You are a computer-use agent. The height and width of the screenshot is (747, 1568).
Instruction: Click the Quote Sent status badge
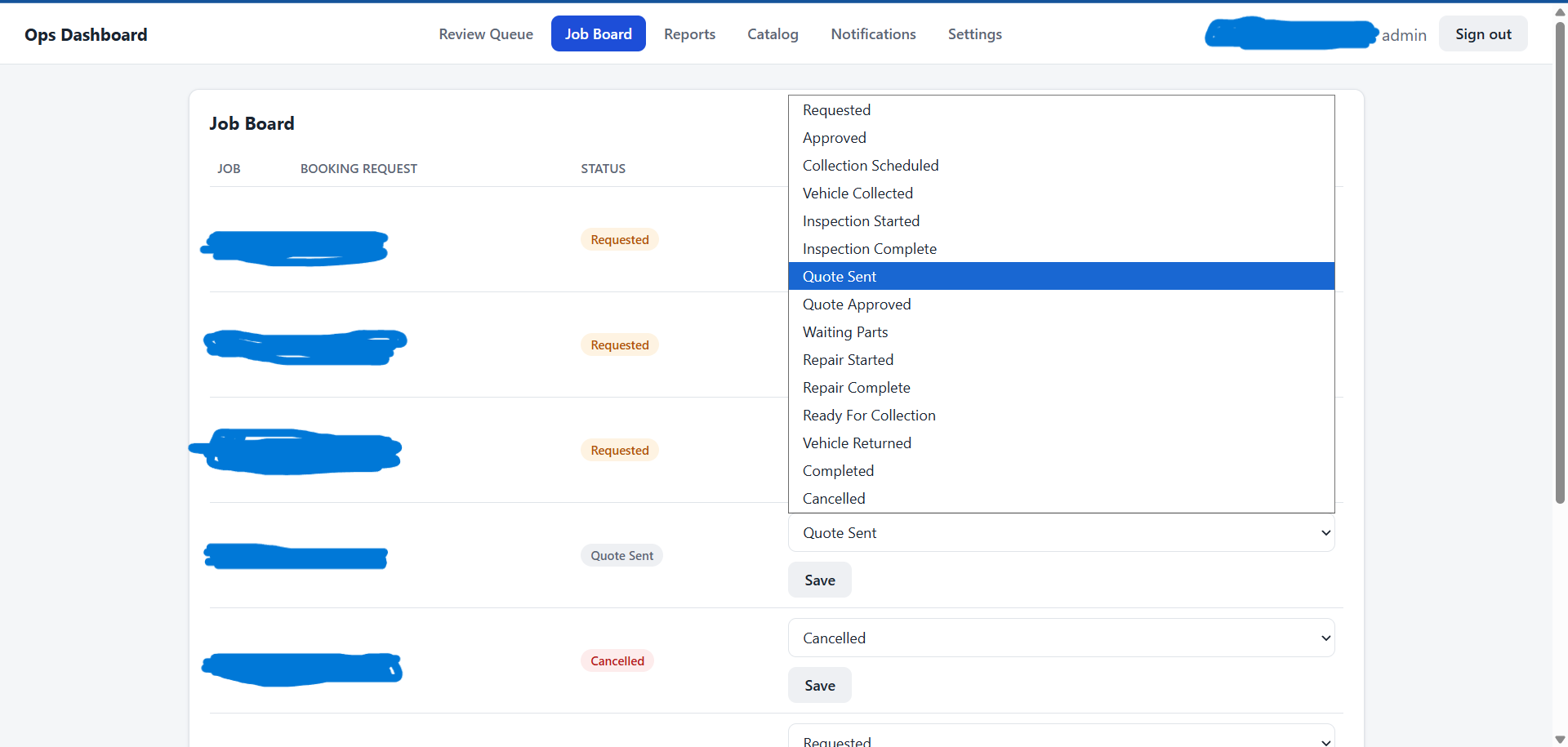click(x=621, y=556)
